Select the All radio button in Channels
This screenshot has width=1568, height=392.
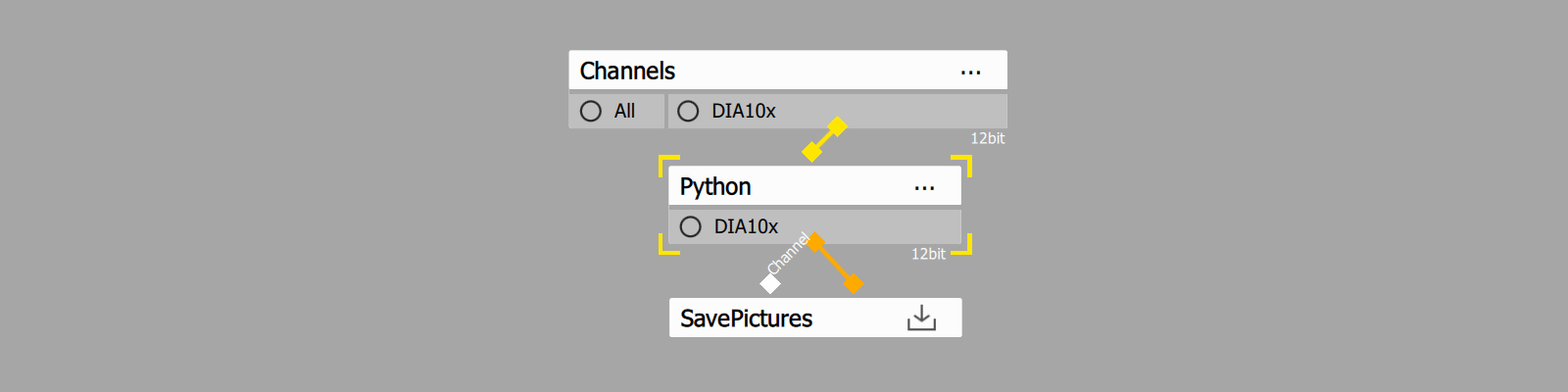point(591,111)
